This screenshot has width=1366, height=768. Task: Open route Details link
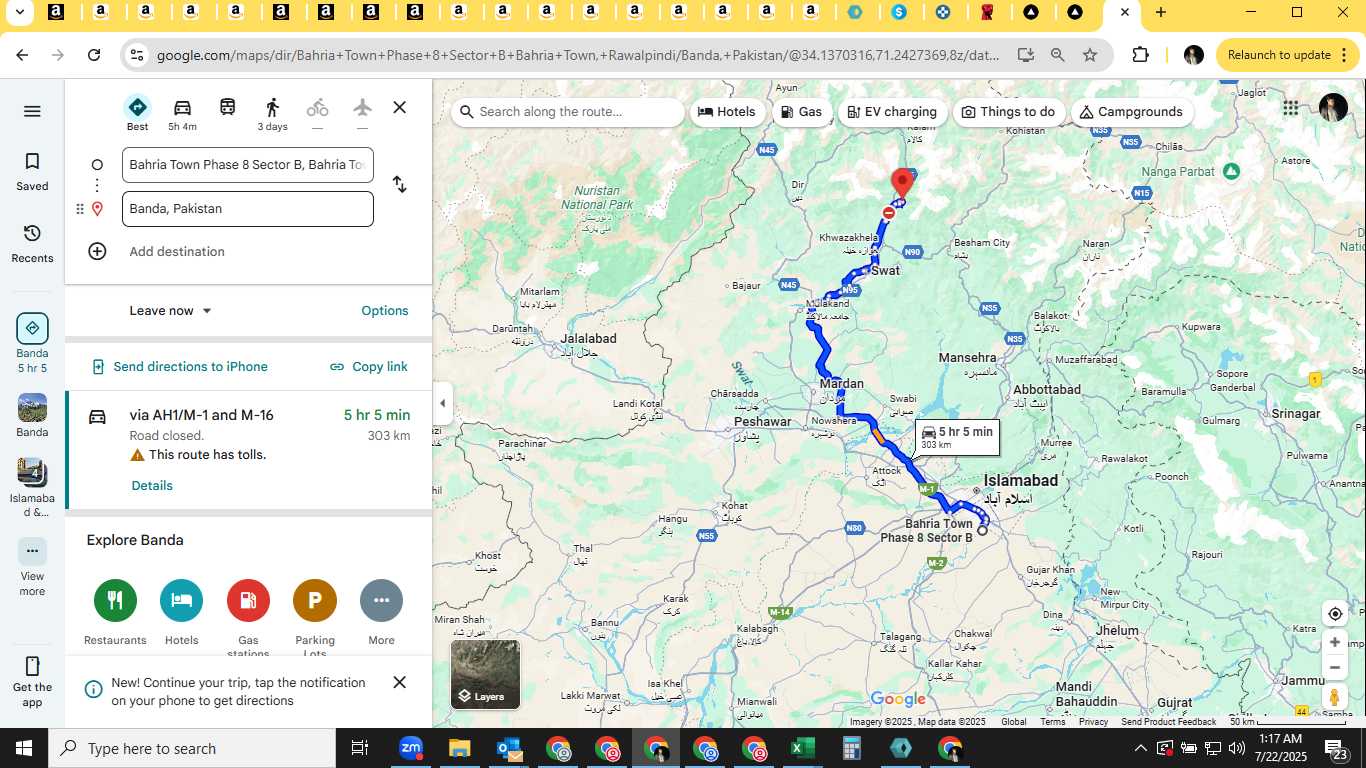tap(152, 485)
